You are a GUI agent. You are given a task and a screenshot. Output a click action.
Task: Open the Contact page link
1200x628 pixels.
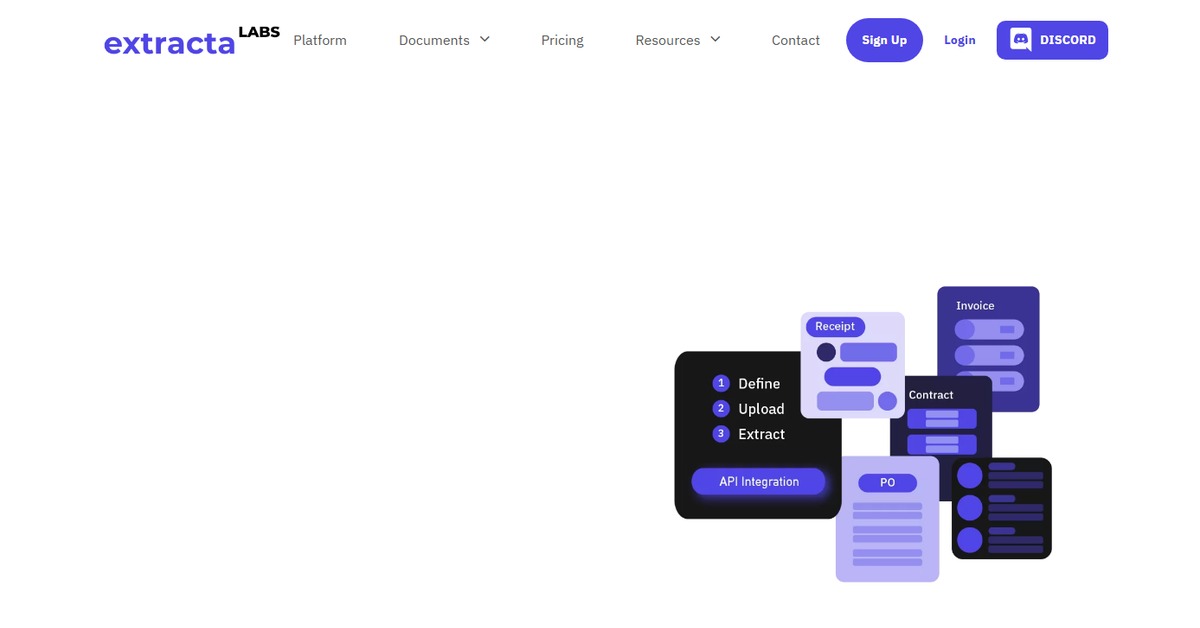(795, 40)
